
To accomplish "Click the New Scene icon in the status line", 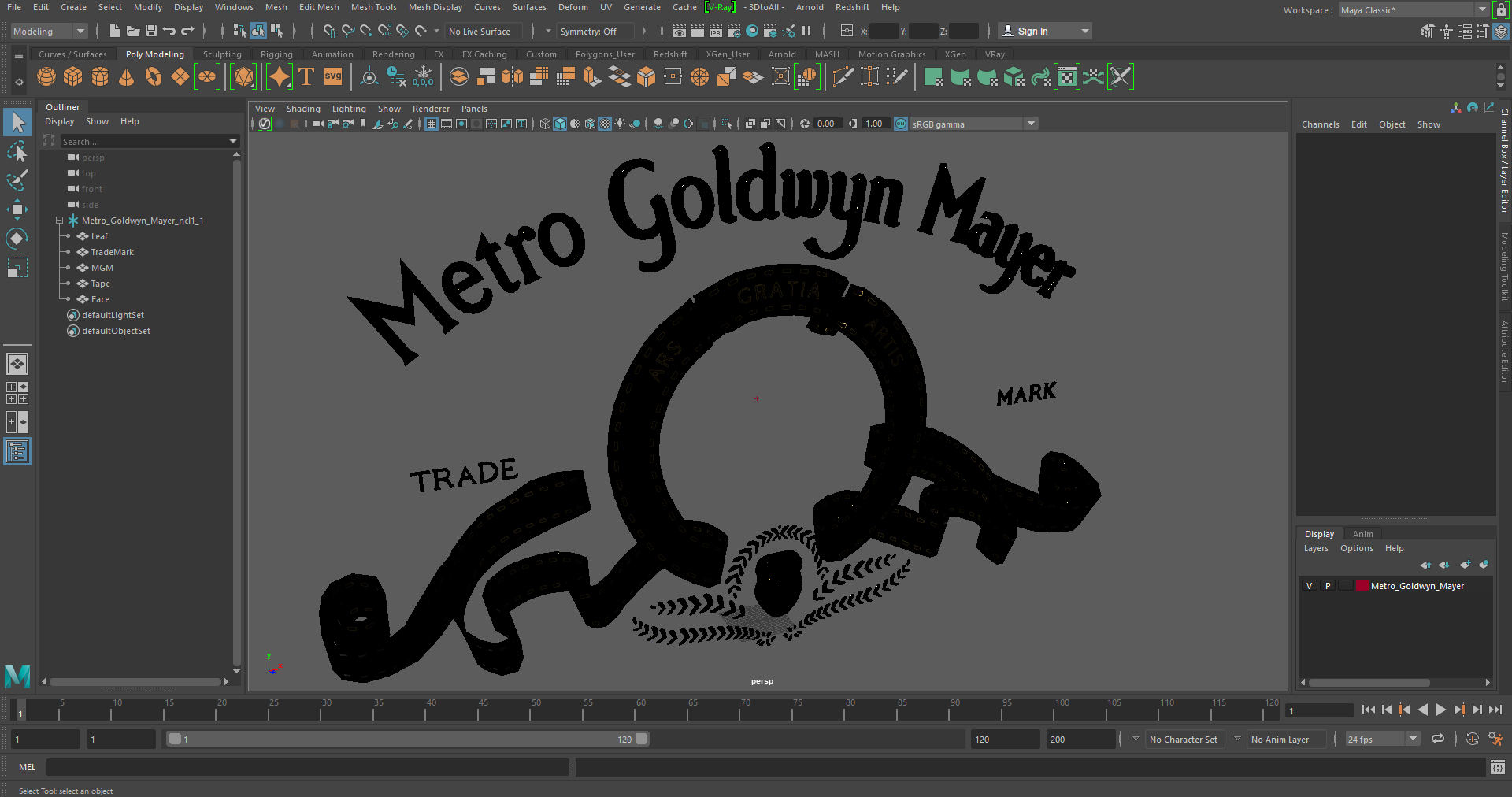I will coord(115,31).
